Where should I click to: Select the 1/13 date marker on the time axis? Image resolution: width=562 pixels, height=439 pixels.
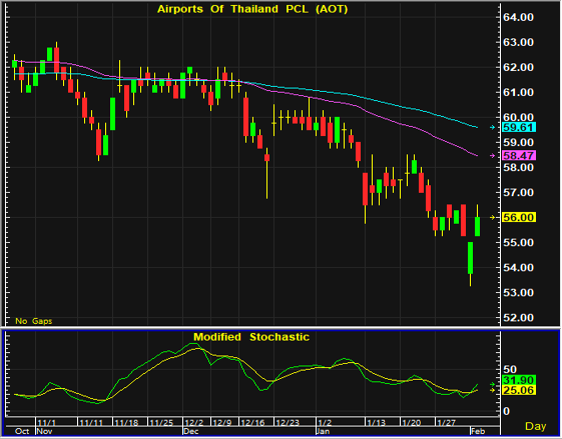tap(376, 423)
